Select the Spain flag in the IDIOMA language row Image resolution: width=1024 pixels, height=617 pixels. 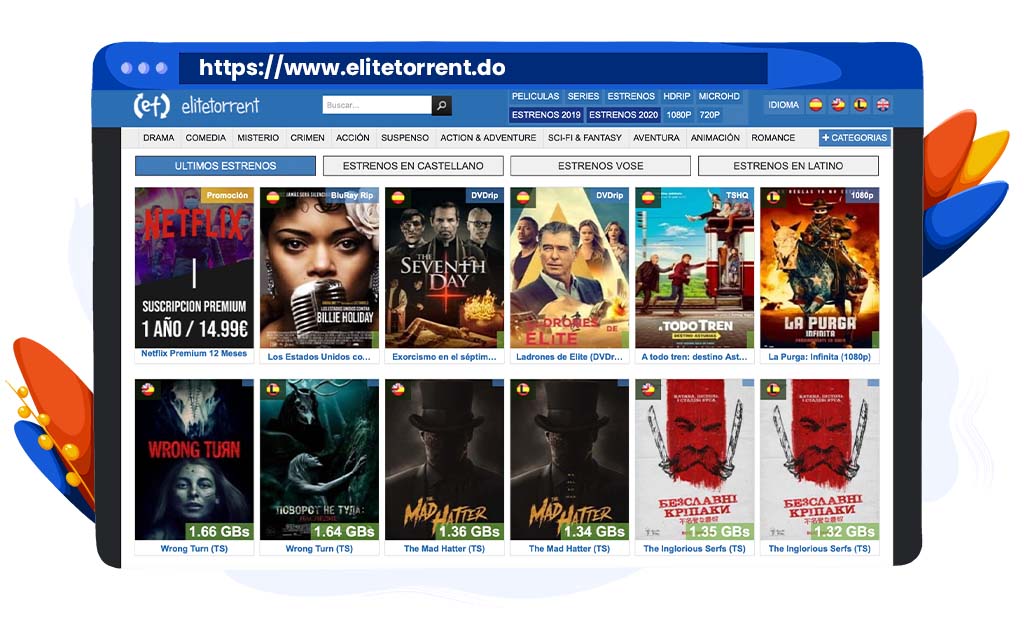(816, 104)
